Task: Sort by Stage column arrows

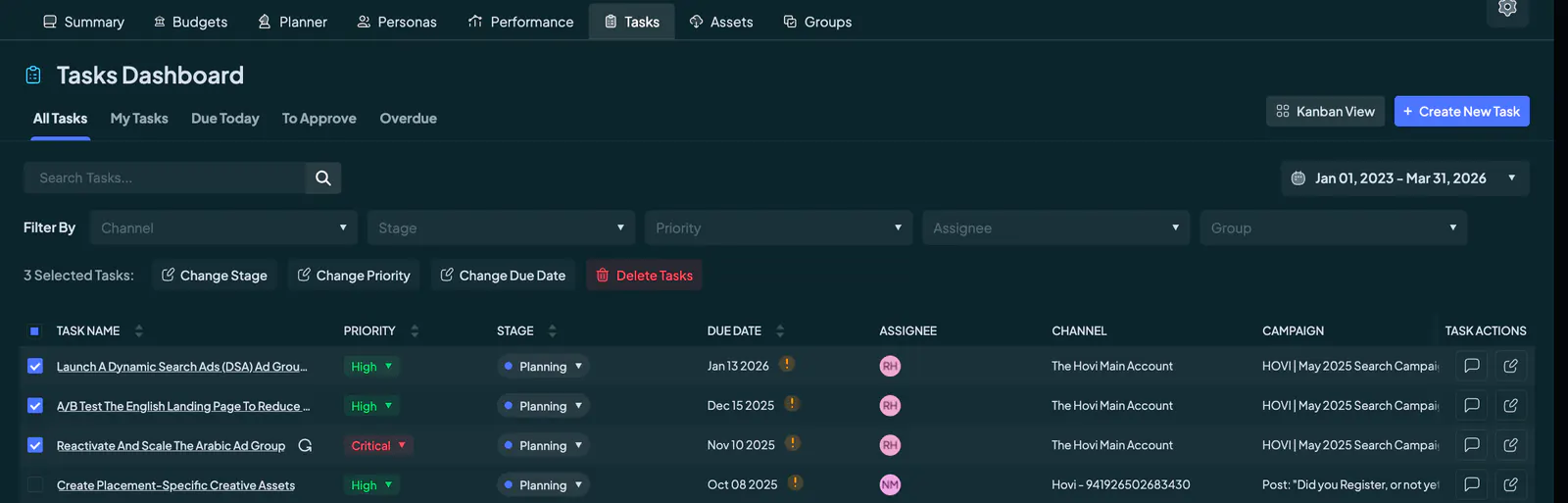Action: pos(552,330)
